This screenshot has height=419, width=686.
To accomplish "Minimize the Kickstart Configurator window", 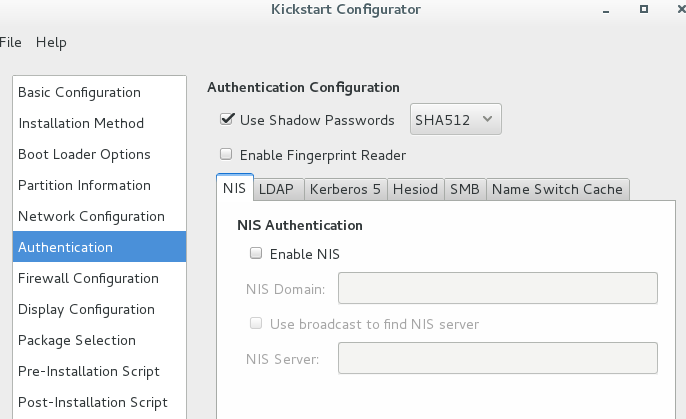I will click(606, 10).
